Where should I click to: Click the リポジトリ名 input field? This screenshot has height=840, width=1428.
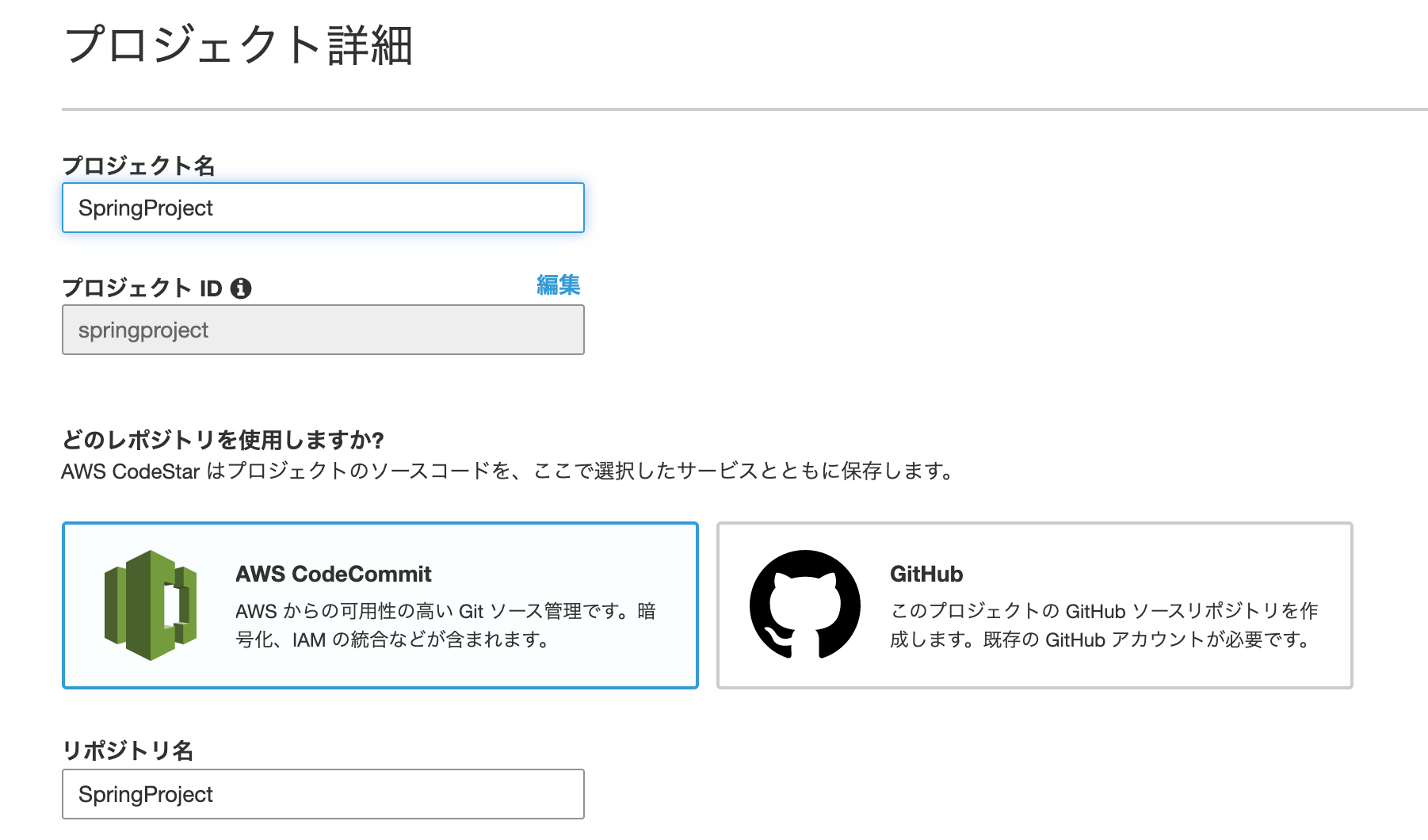pyautogui.click(x=323, y=793)
